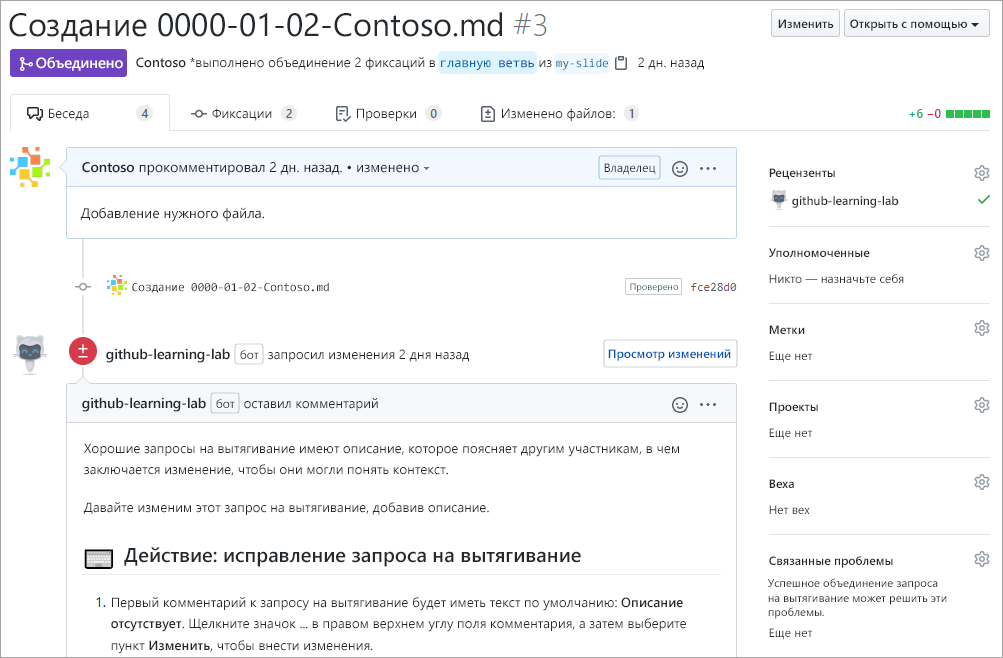Click the Метки sidebar heading
The width and height of the screenshot is (1003, 658).
787,330
